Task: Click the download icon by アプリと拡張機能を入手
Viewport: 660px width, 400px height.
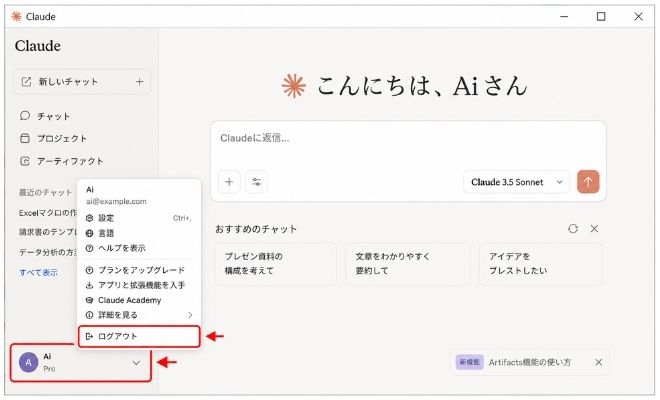Action: point(89,285)
